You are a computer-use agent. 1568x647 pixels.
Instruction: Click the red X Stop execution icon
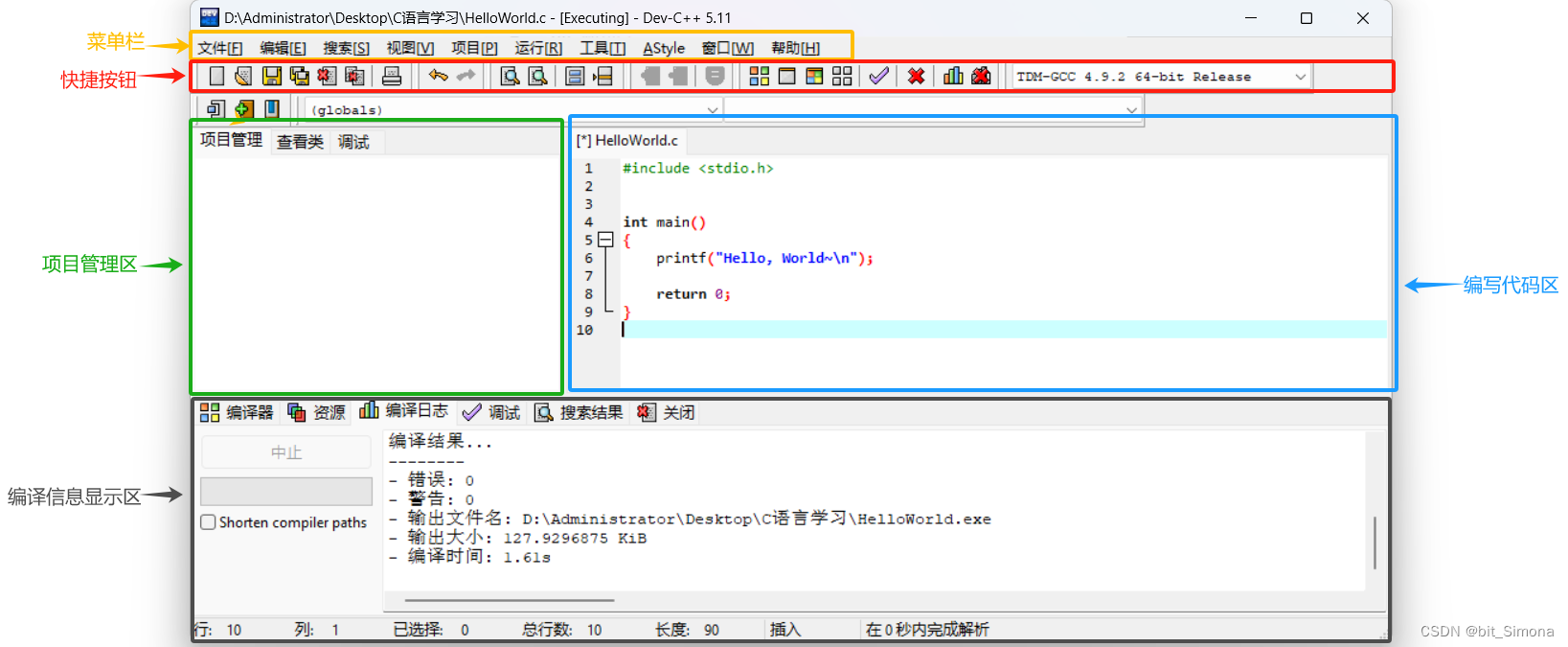[917, 76]
